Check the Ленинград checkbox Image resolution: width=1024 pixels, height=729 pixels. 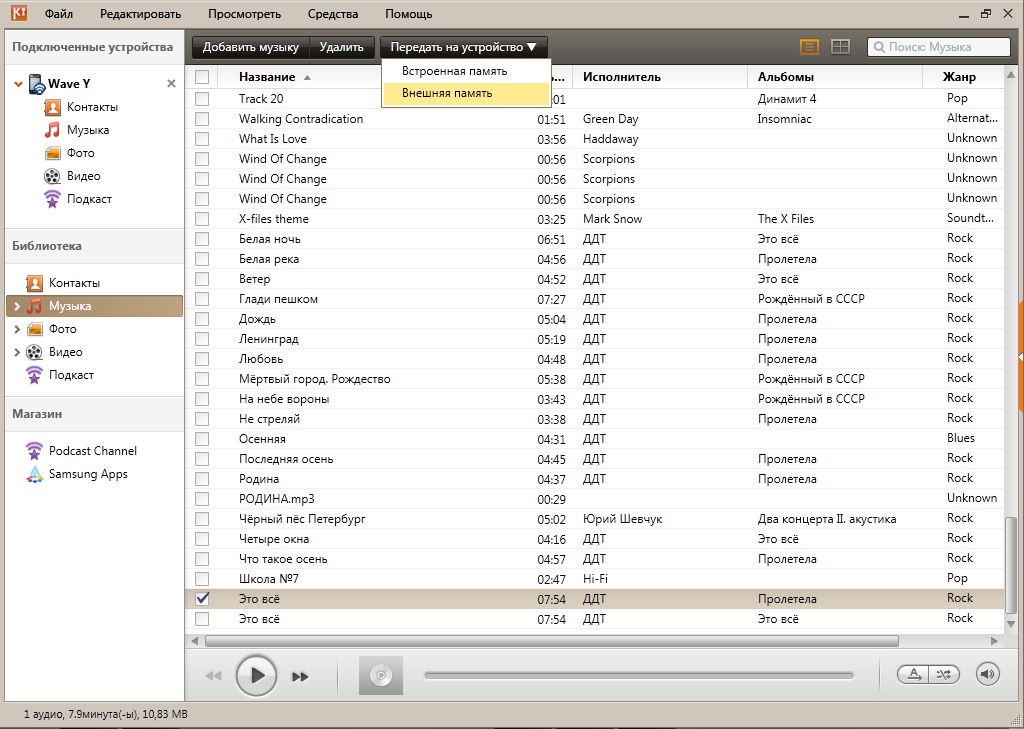tap(202, 339)
